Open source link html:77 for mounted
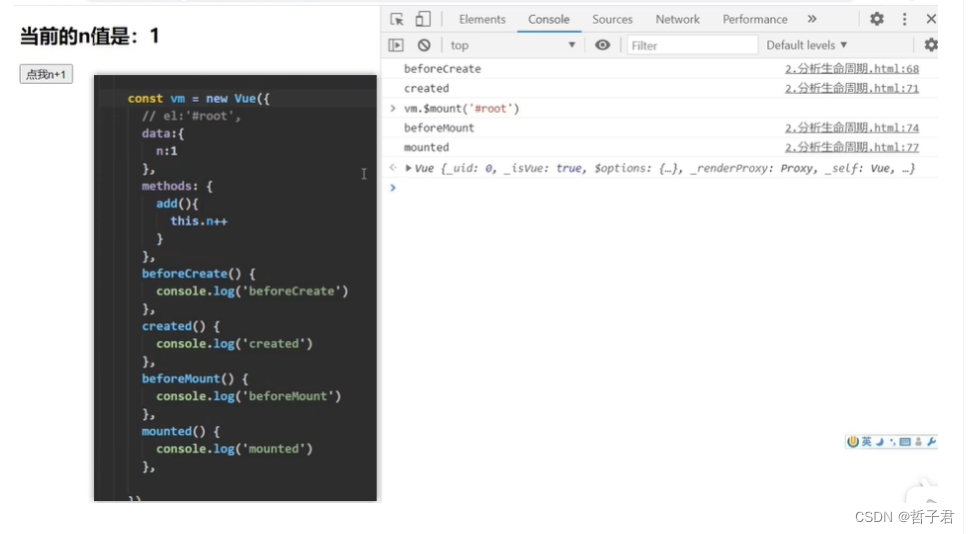This screenshot has height=534, width=970. click(x=852, y=147)
